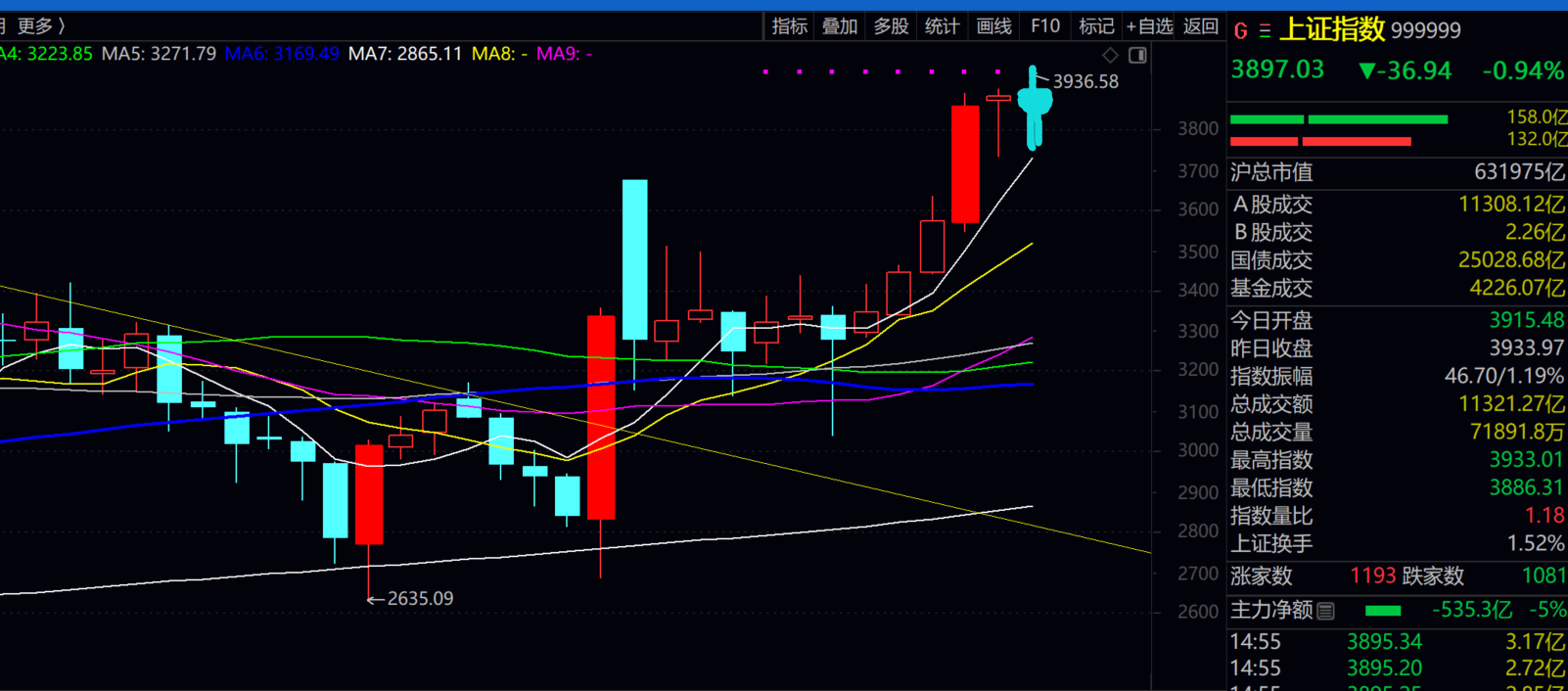
Task: Click the 标记 mark button
Action: [x=1096, y=26]
